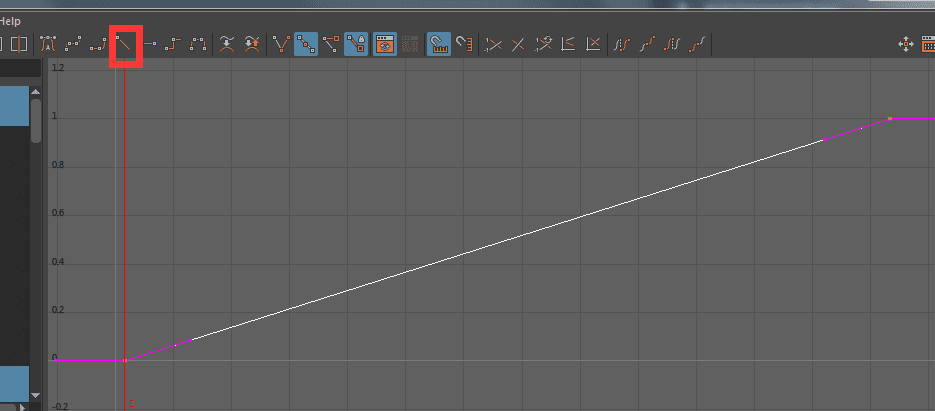
Task: Click outliner scrollbar up arrow
Action: (36, 92)
